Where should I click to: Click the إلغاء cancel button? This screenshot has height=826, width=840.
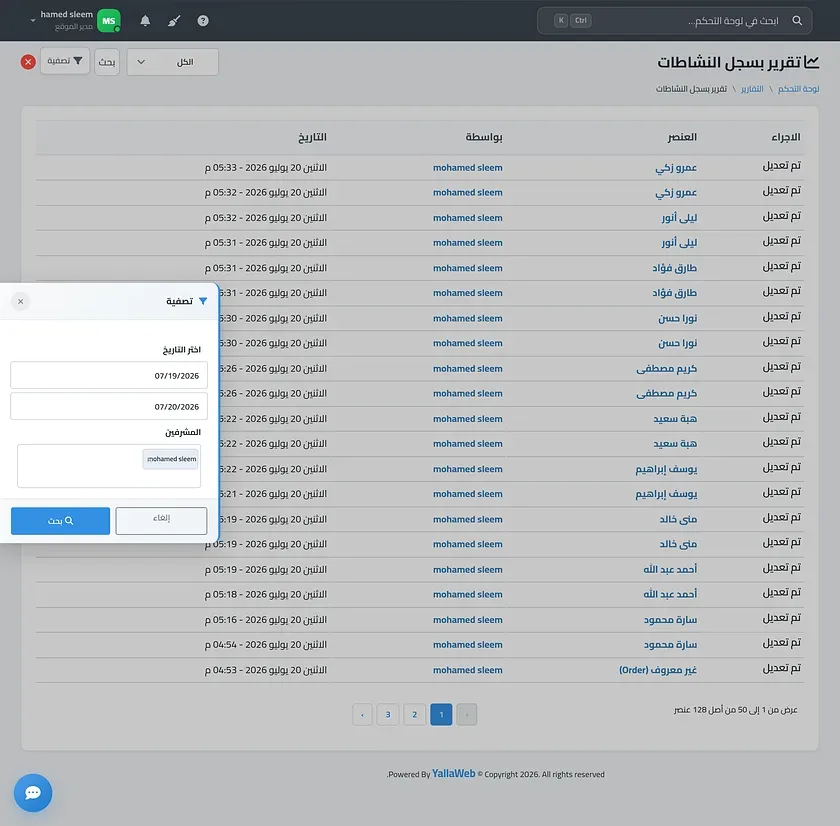(161, 521)
